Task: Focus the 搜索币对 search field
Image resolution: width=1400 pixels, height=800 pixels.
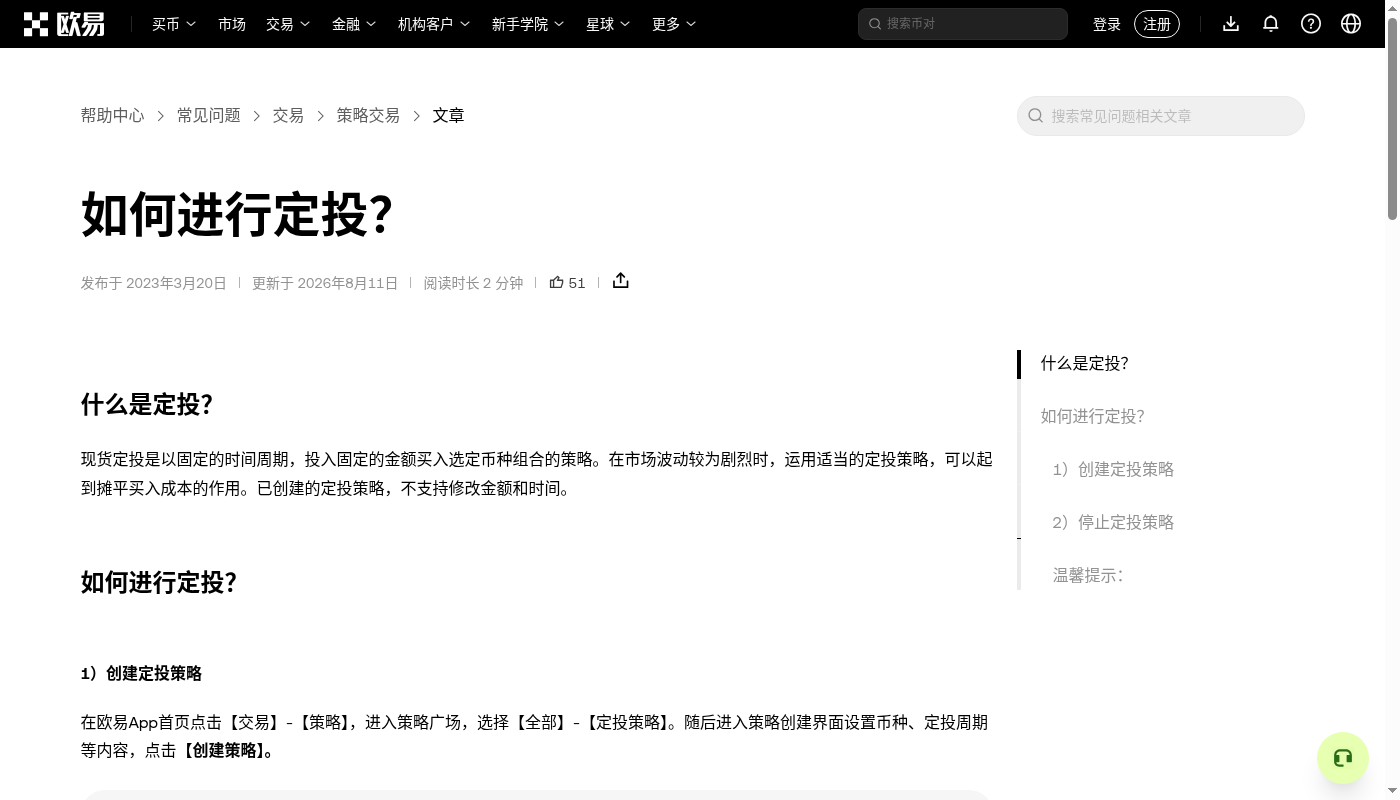Action: coord(963,24)
